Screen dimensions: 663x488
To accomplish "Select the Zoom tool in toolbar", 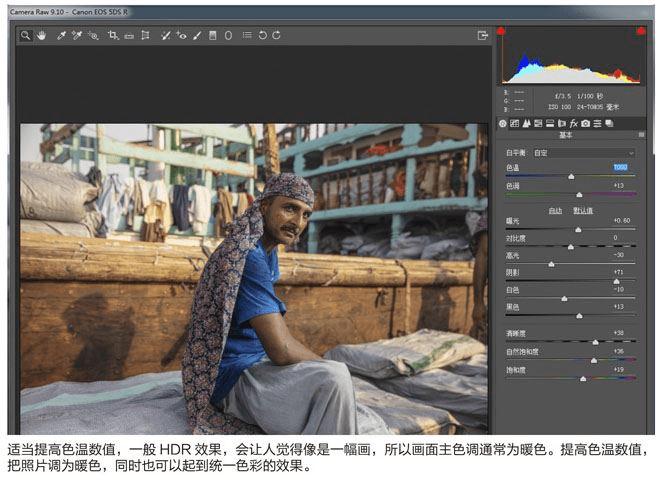I will coord(26,35).
